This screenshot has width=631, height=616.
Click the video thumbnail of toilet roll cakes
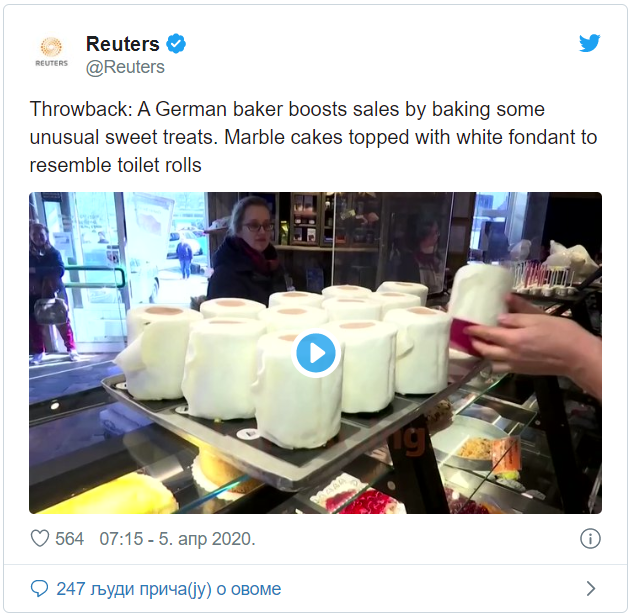(316, 353)
